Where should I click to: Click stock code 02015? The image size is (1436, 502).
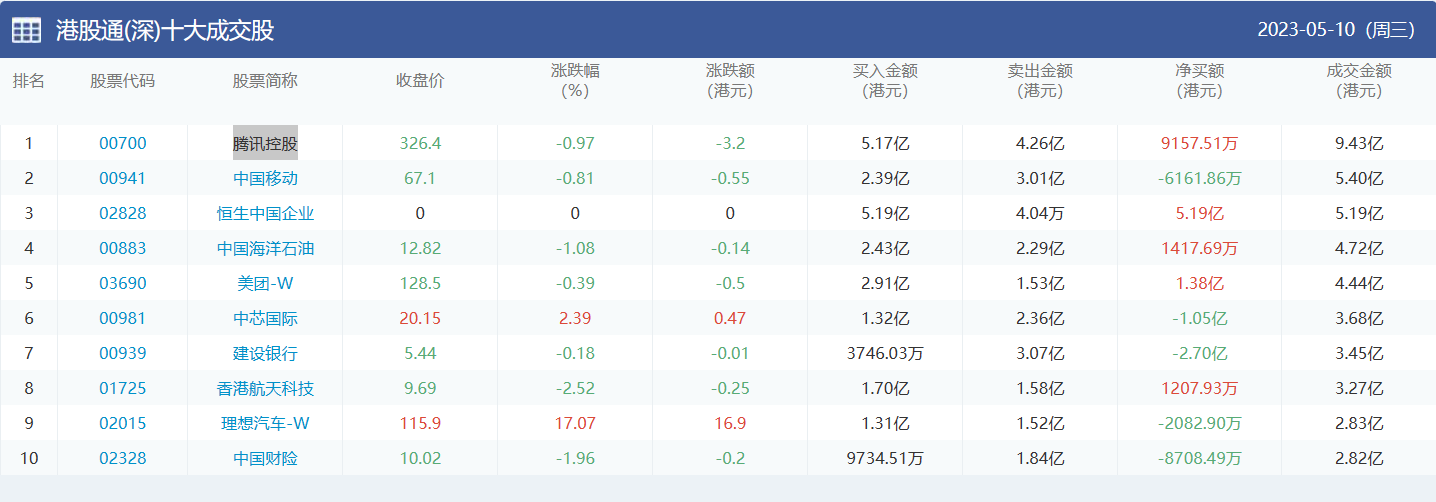122,423
